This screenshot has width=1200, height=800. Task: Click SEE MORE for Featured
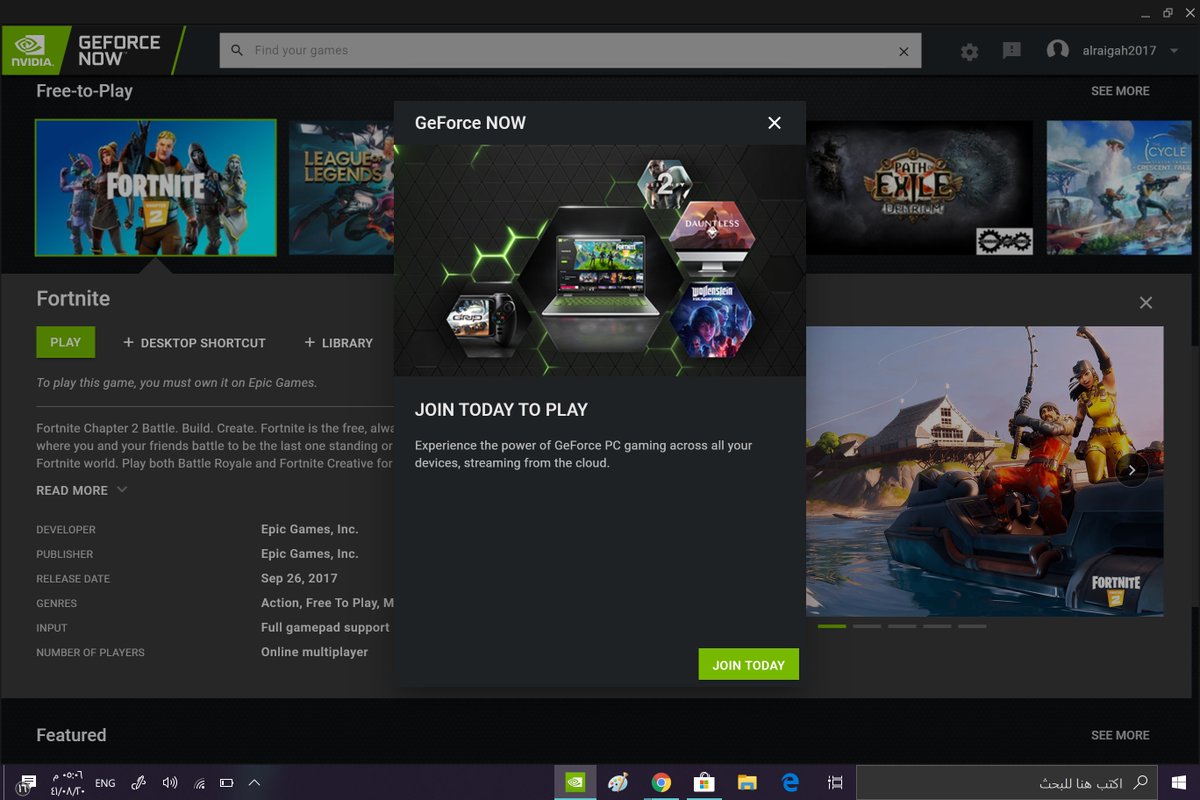pos(1120,735)
